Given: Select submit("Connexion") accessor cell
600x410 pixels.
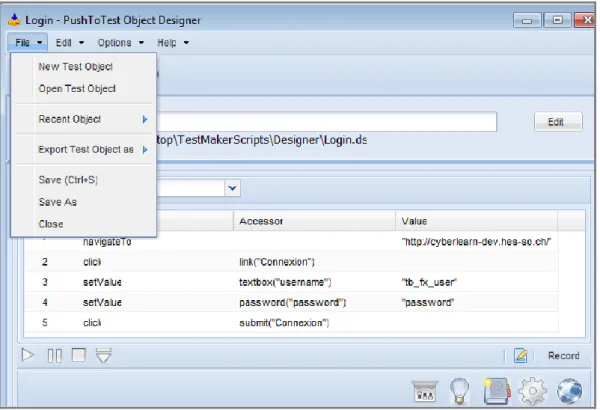Looking at the screenshot, I should point(284,323).
